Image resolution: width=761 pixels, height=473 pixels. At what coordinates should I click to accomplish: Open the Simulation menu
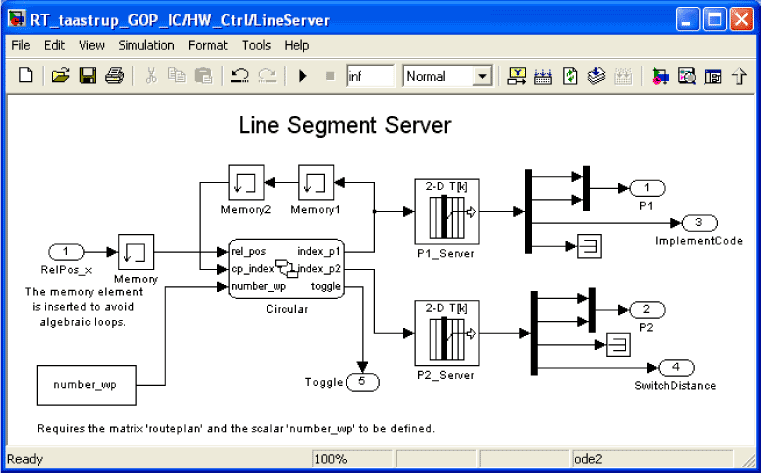tap(146, 46)
